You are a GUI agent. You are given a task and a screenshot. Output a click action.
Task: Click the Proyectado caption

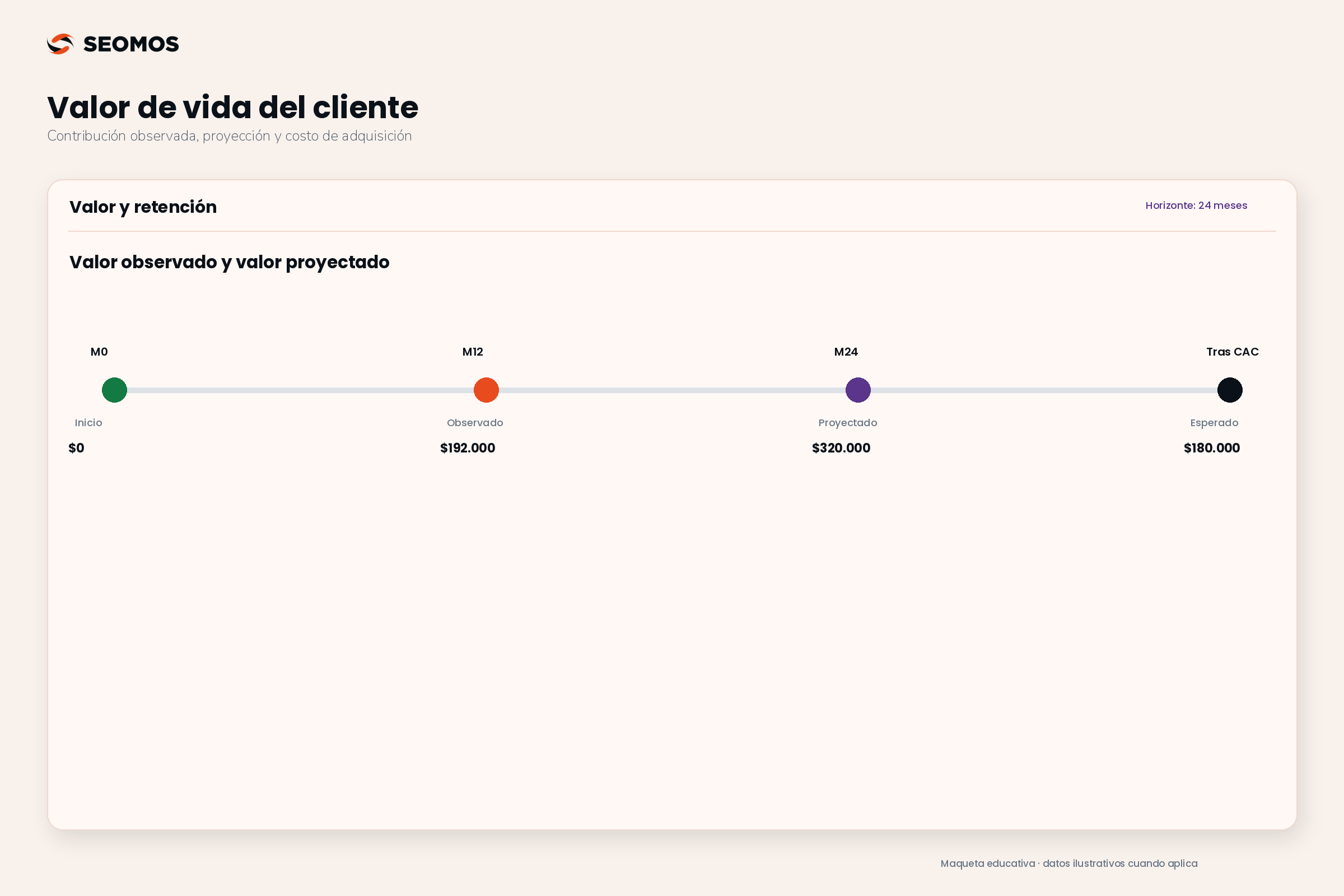coord(848,423)
